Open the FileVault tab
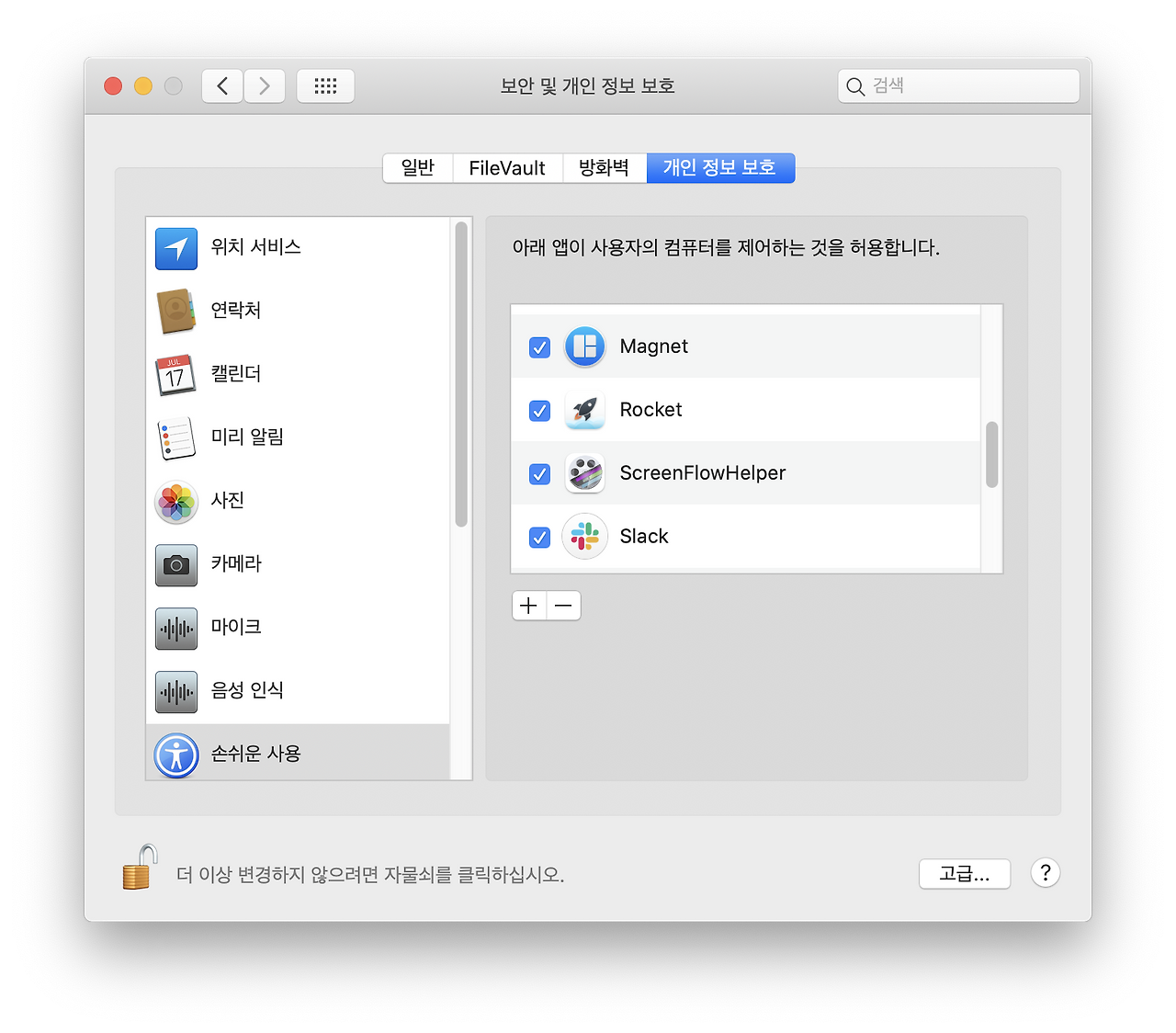Image resolution: width=1176 pixels, height=1033 pixels. [506, 167]
